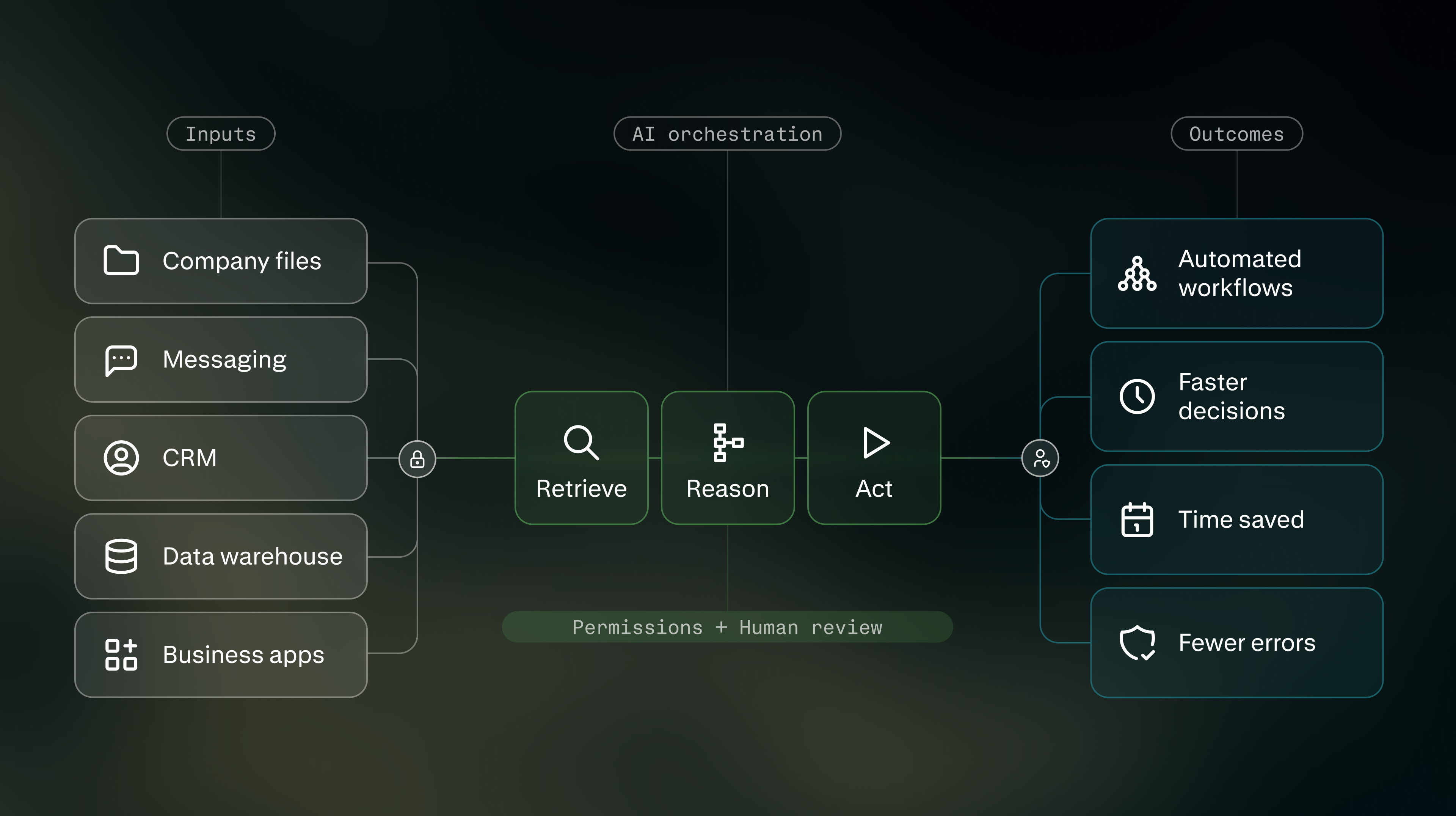Click the magnifier icon above Retrieve

point(581,443)
